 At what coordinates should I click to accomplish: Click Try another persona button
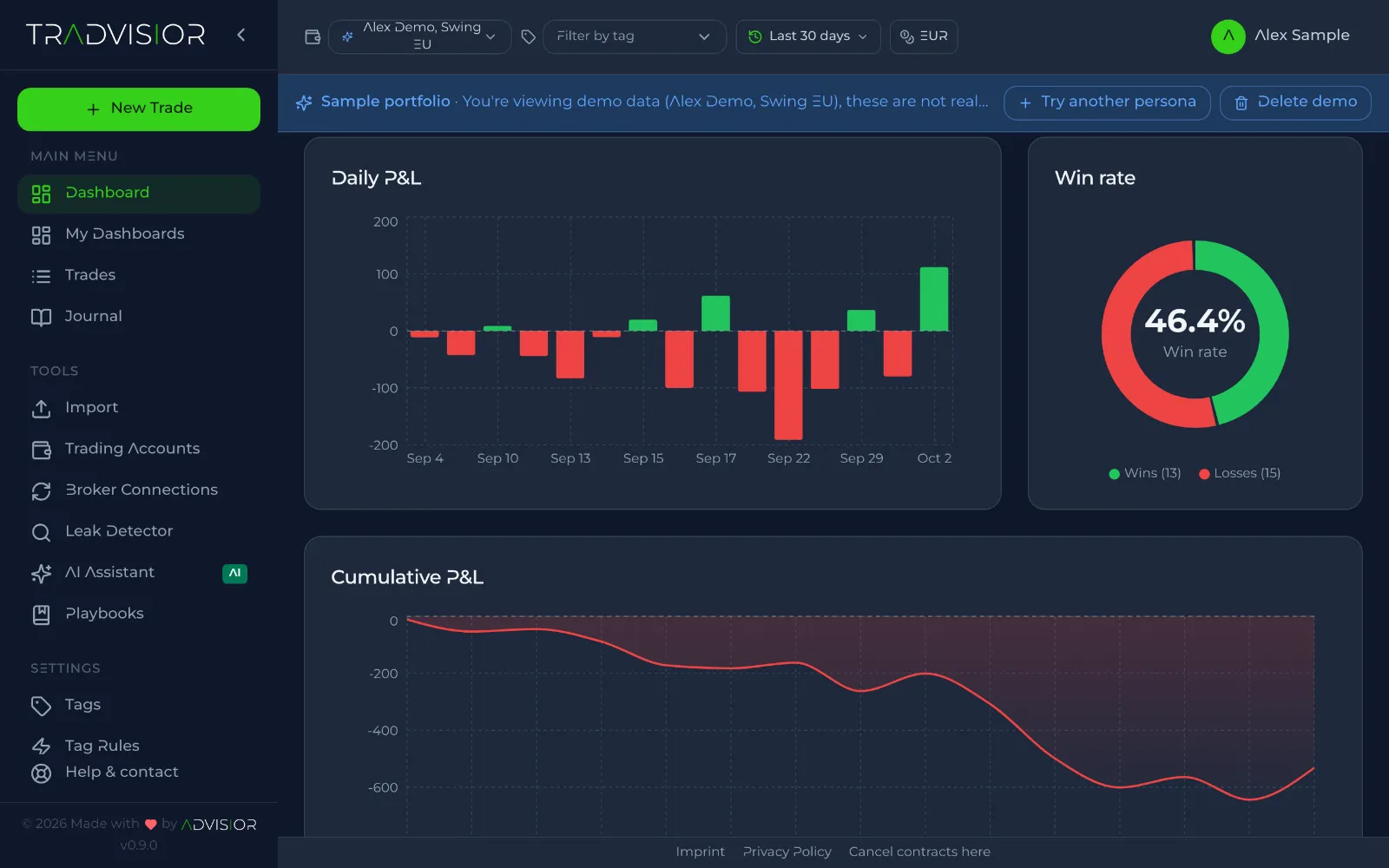click(1107, 102)
